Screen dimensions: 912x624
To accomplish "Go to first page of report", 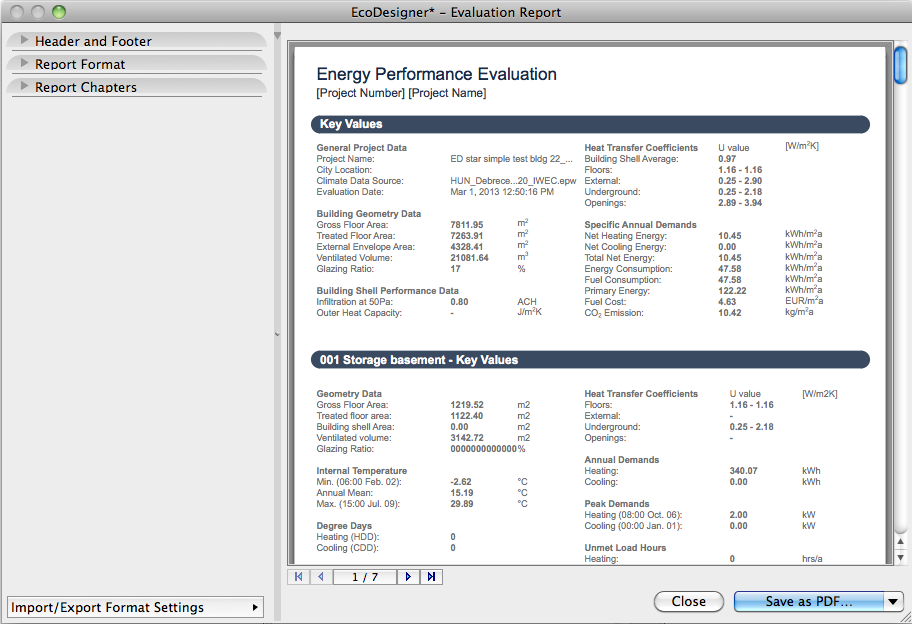I will [x=298, y=577].
